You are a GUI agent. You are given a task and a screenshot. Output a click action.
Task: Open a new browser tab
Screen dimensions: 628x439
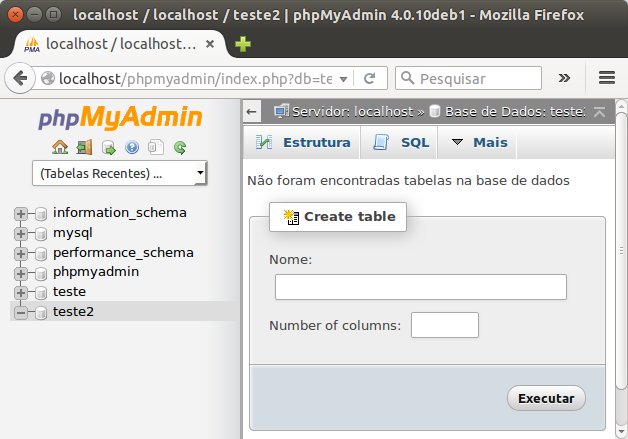(x=243, y=44)
